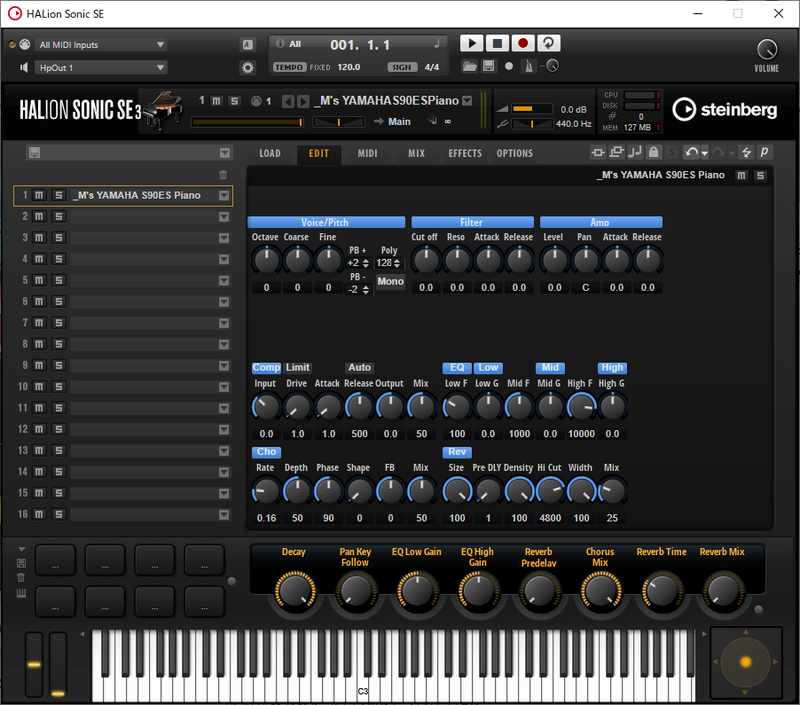Open slot 3 load dropdown arrow
Viewport: 800px width, 705px height.
click(223, 238)
